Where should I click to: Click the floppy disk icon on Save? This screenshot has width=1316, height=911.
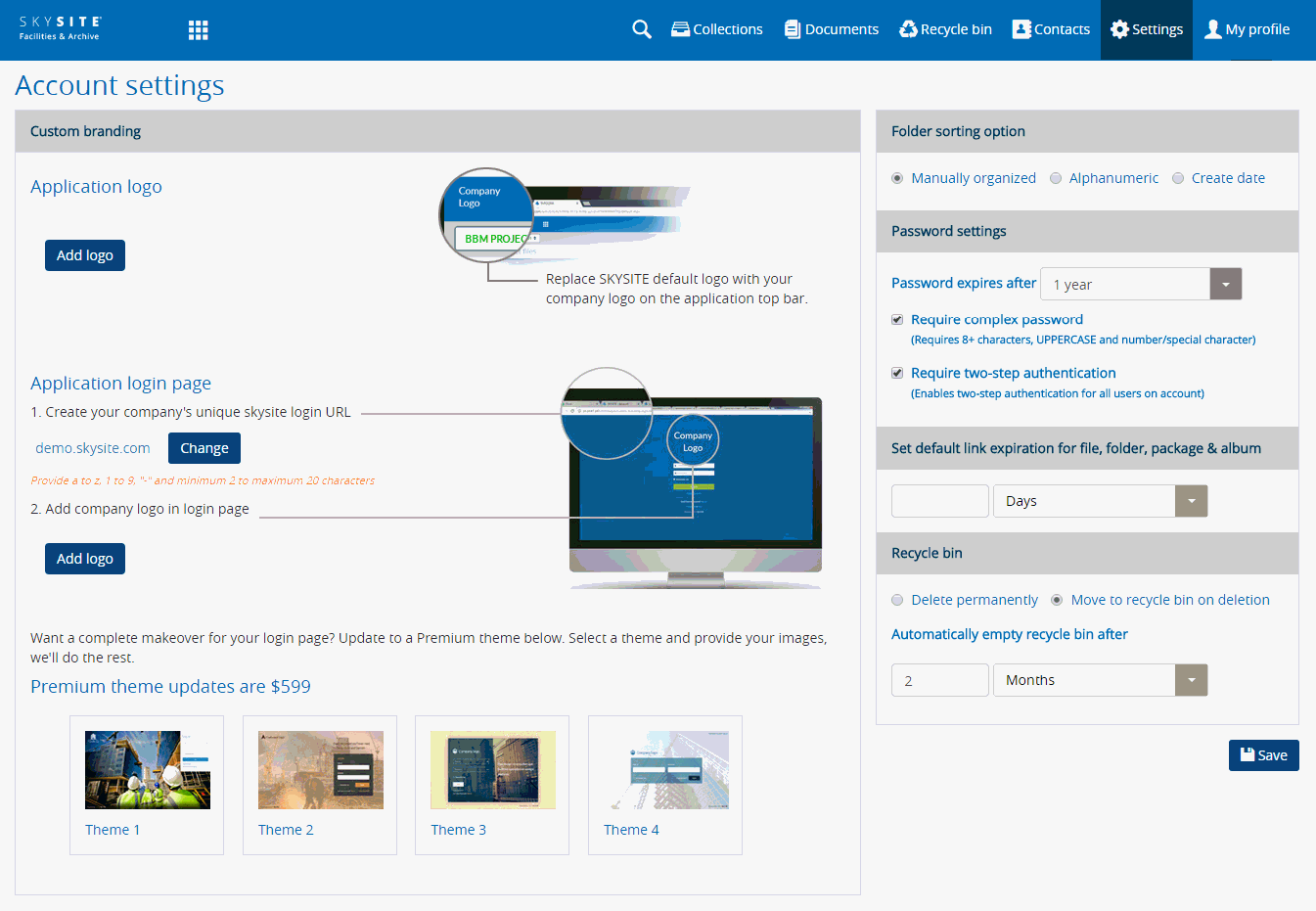coord(1247,754)
